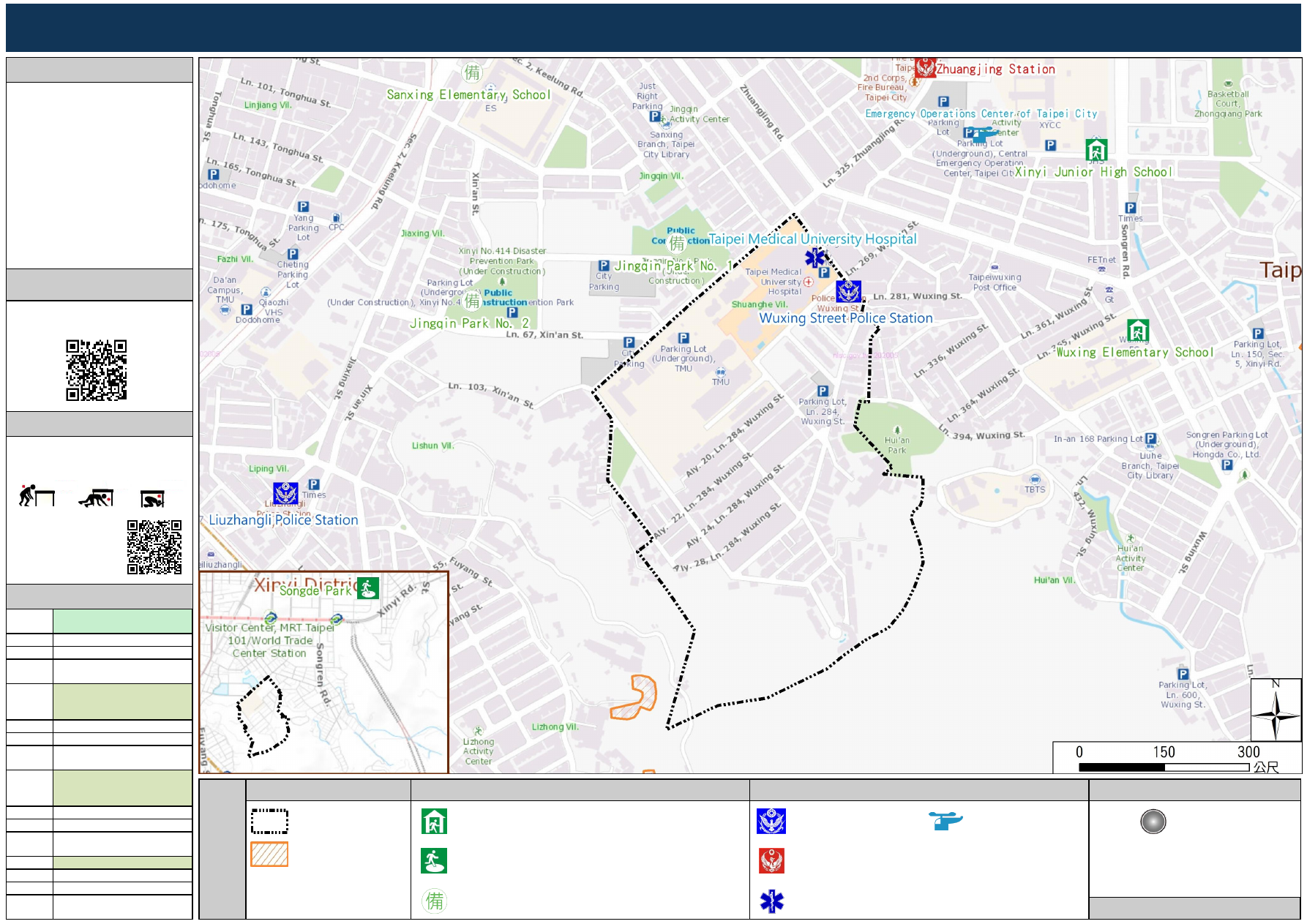Viewport: 1307px width, 924px height.
Task: Click the Sanxing Elementary School label
Action: 468,94
